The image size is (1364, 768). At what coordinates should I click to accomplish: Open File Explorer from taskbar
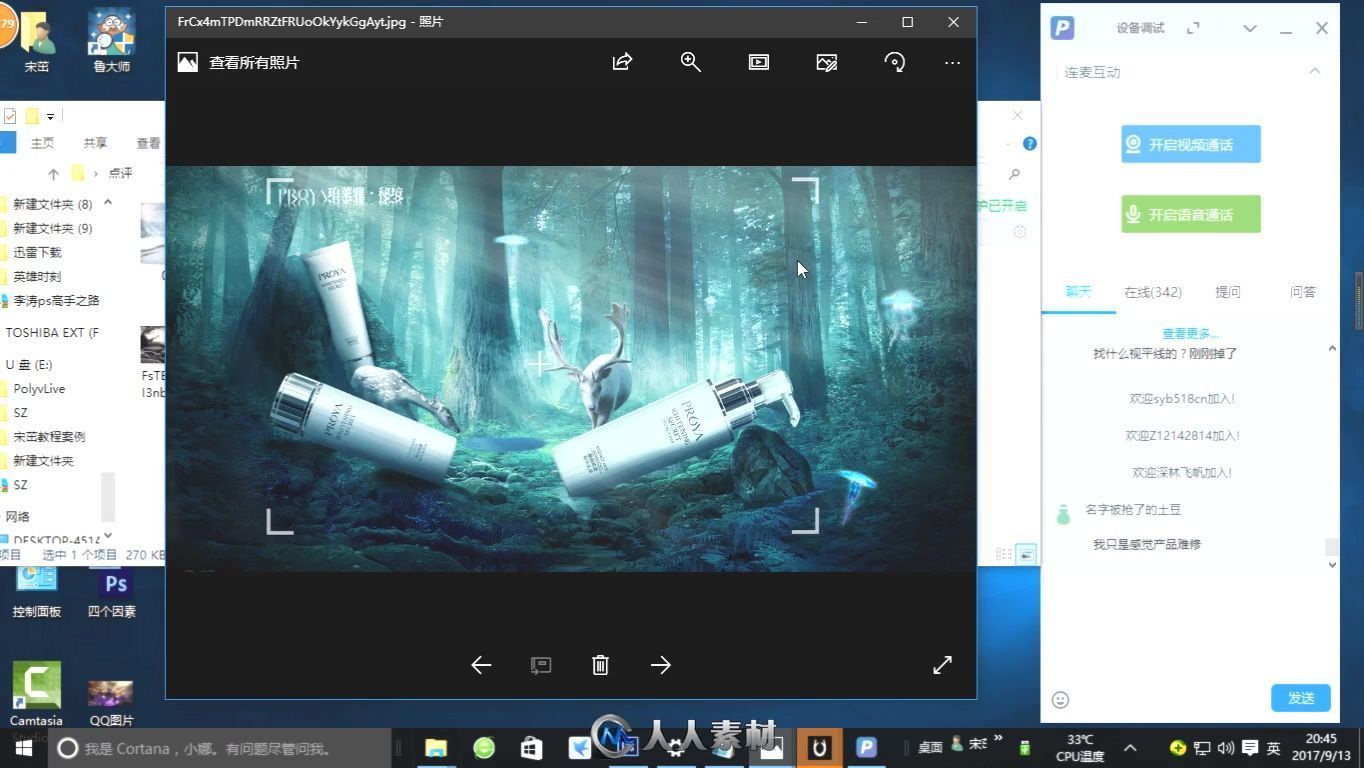(x=436, y=748)
